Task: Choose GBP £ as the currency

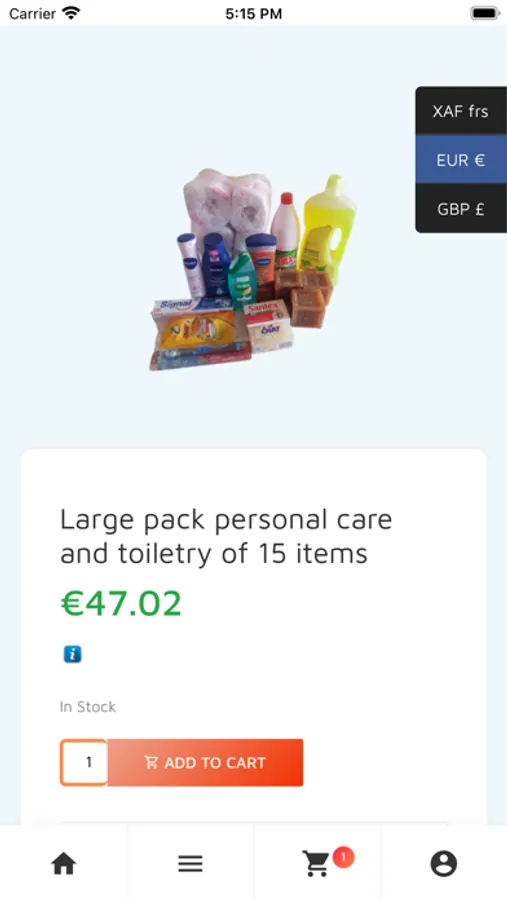Action: pos(461,208)
